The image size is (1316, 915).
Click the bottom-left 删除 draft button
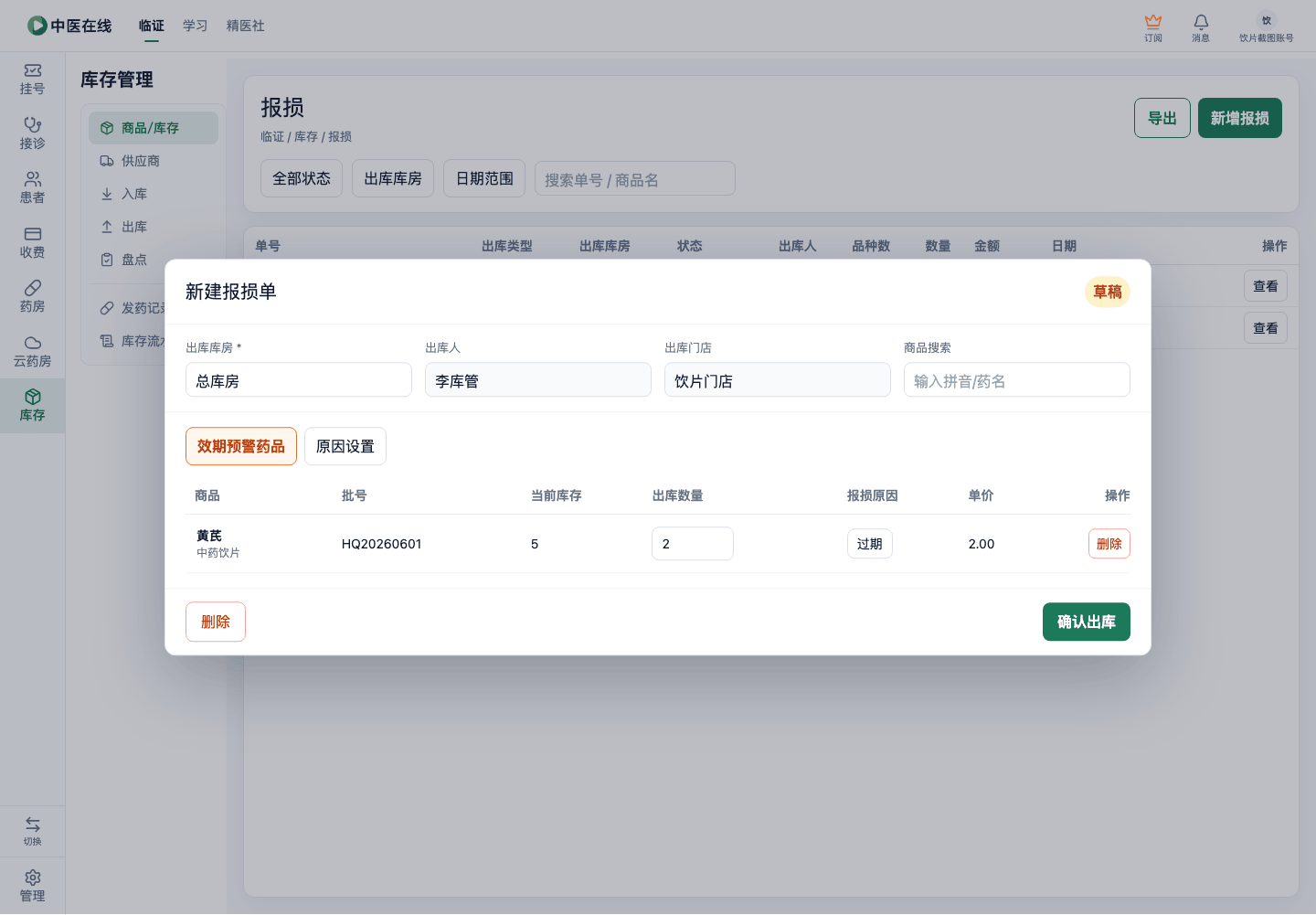pyautogui.click(x=216, y=622)
